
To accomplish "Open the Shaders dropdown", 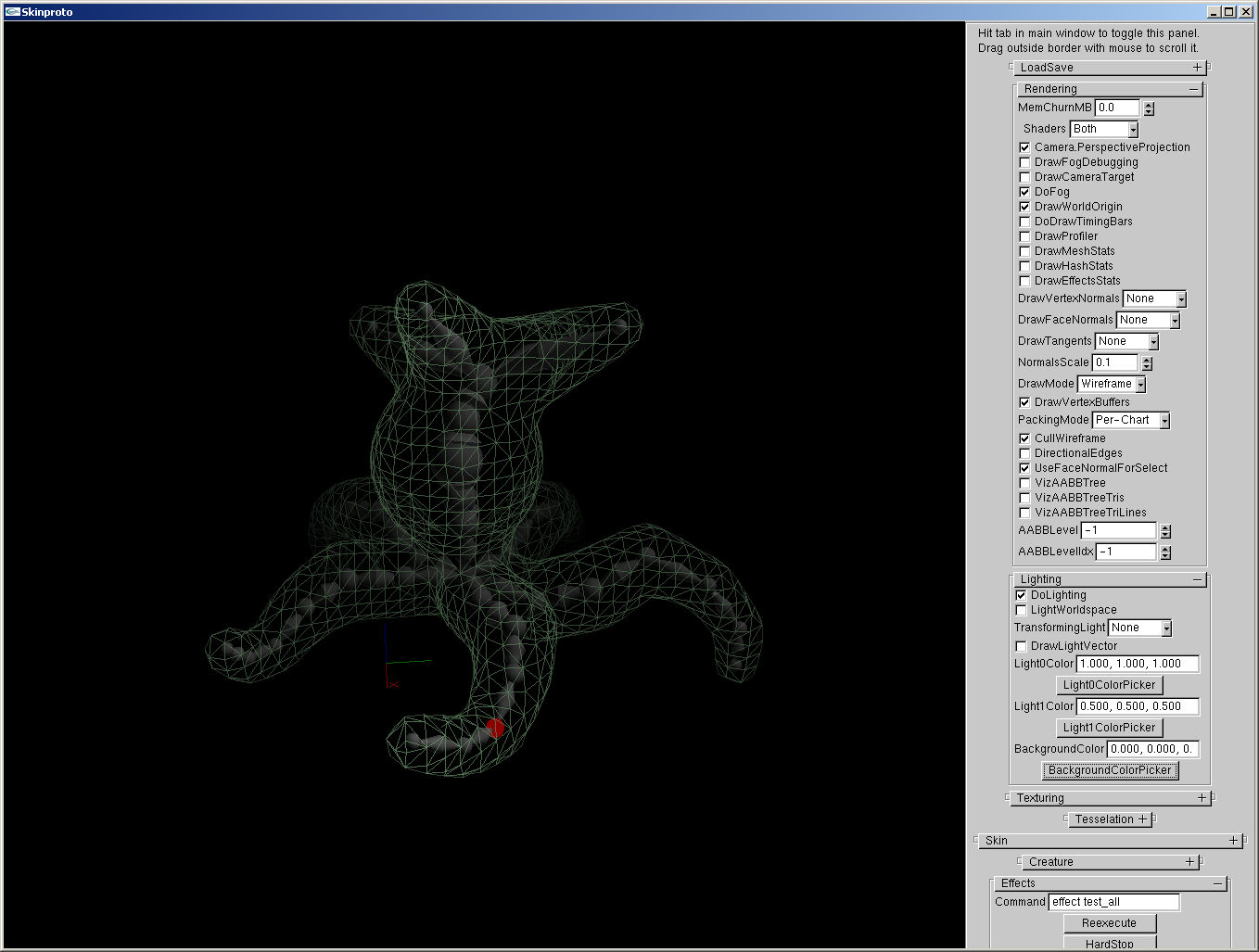I will (x=1132, y=130).
